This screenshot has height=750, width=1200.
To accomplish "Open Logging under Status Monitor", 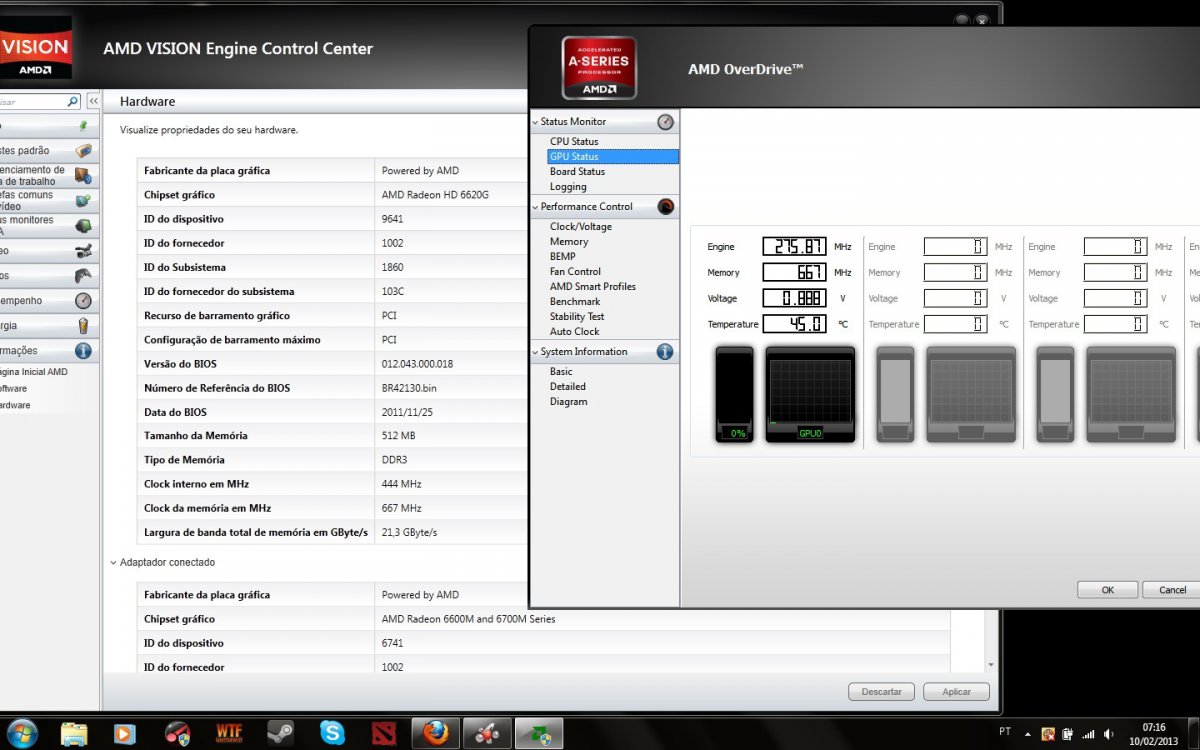I will (568, 187).
